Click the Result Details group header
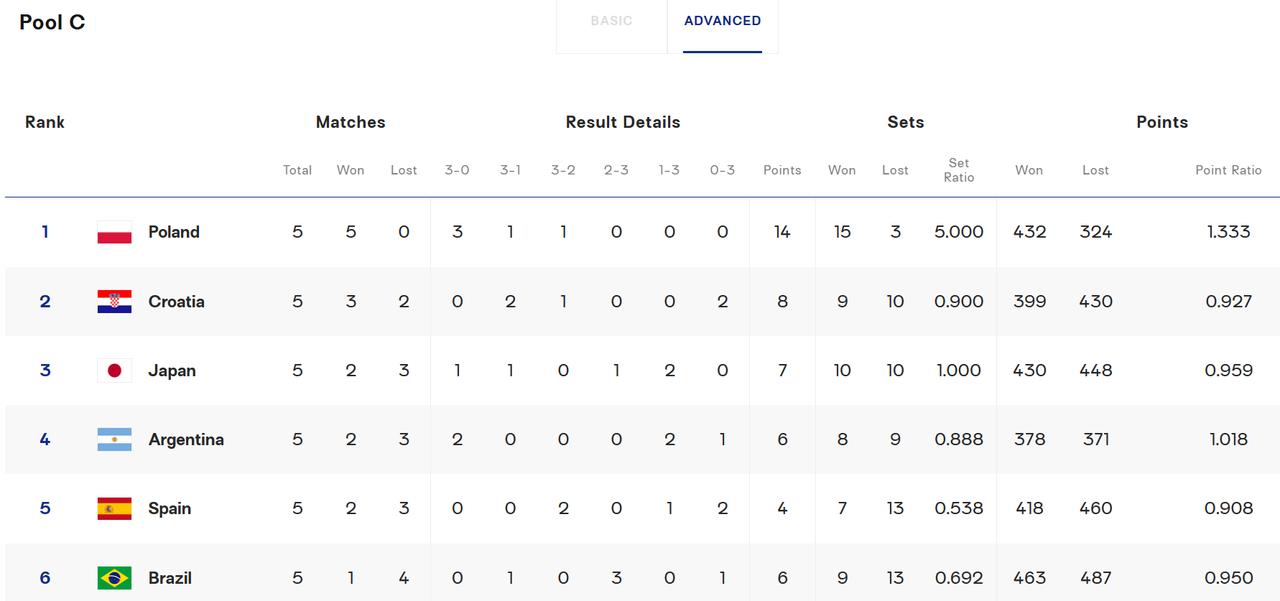 tap(623, 122)
